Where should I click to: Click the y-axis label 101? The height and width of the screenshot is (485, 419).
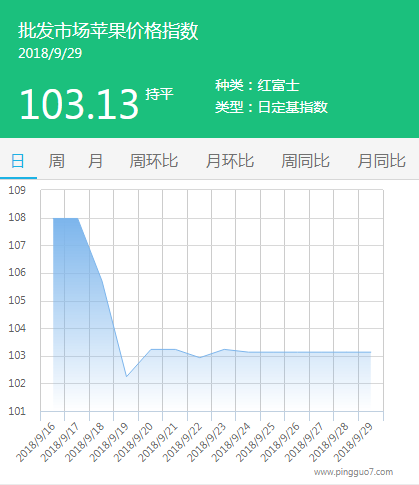click(17, 412)
